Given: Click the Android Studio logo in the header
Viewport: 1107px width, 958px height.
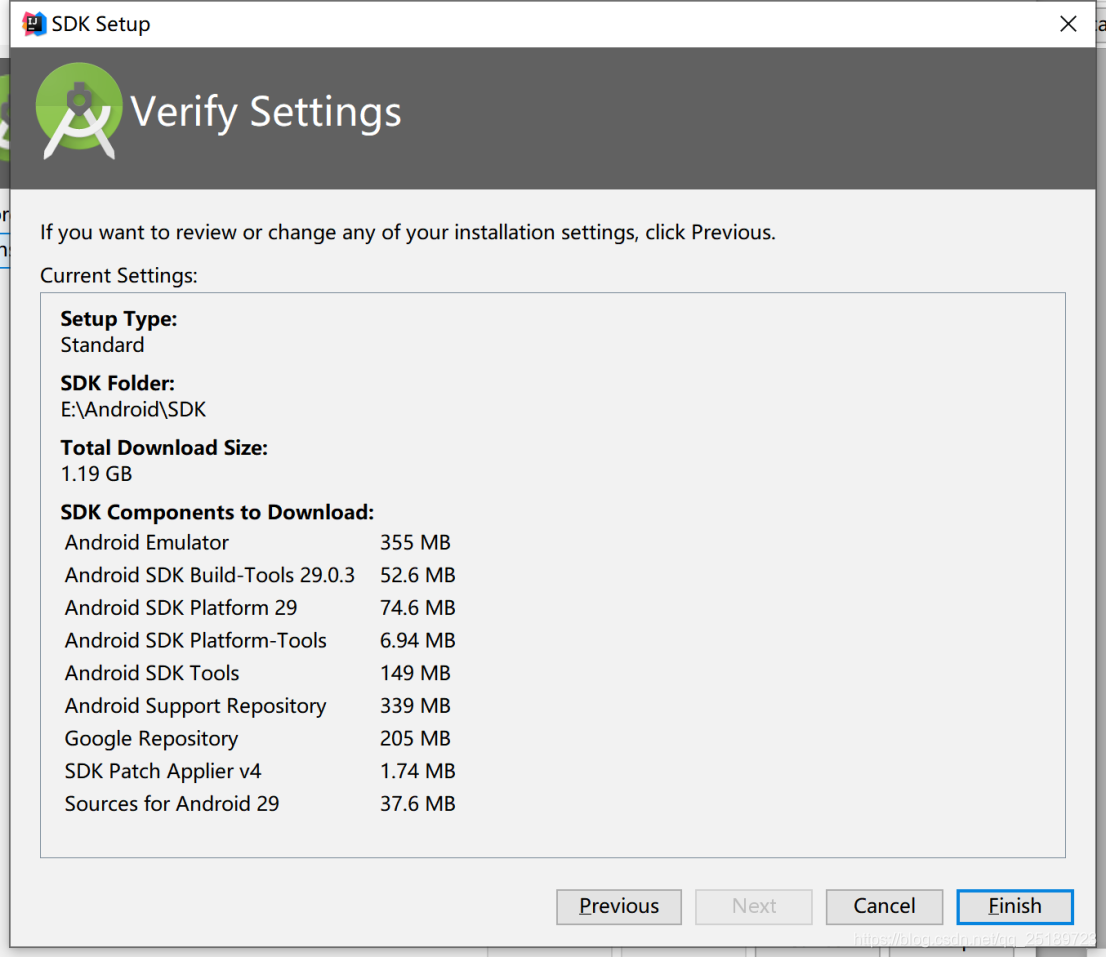Looking at the screenshot, I should point(78,111).
